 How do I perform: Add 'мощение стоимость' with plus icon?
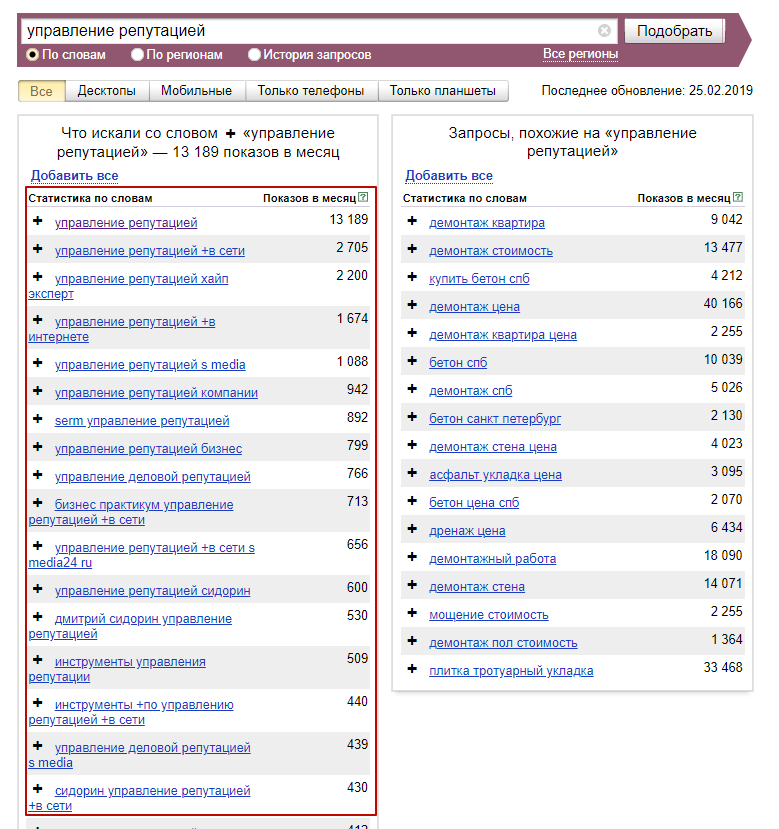click(x=412, y=613)
